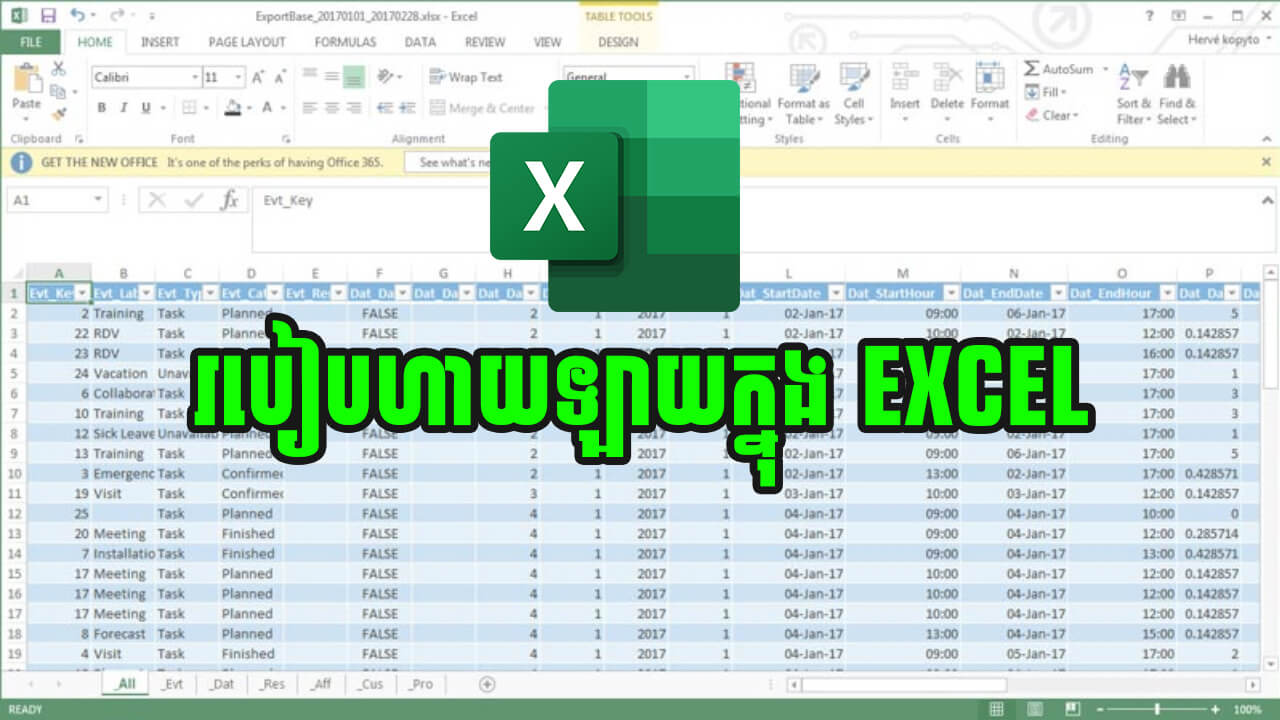
Task: Toggle Wrap Text
Action: point(466,77)
